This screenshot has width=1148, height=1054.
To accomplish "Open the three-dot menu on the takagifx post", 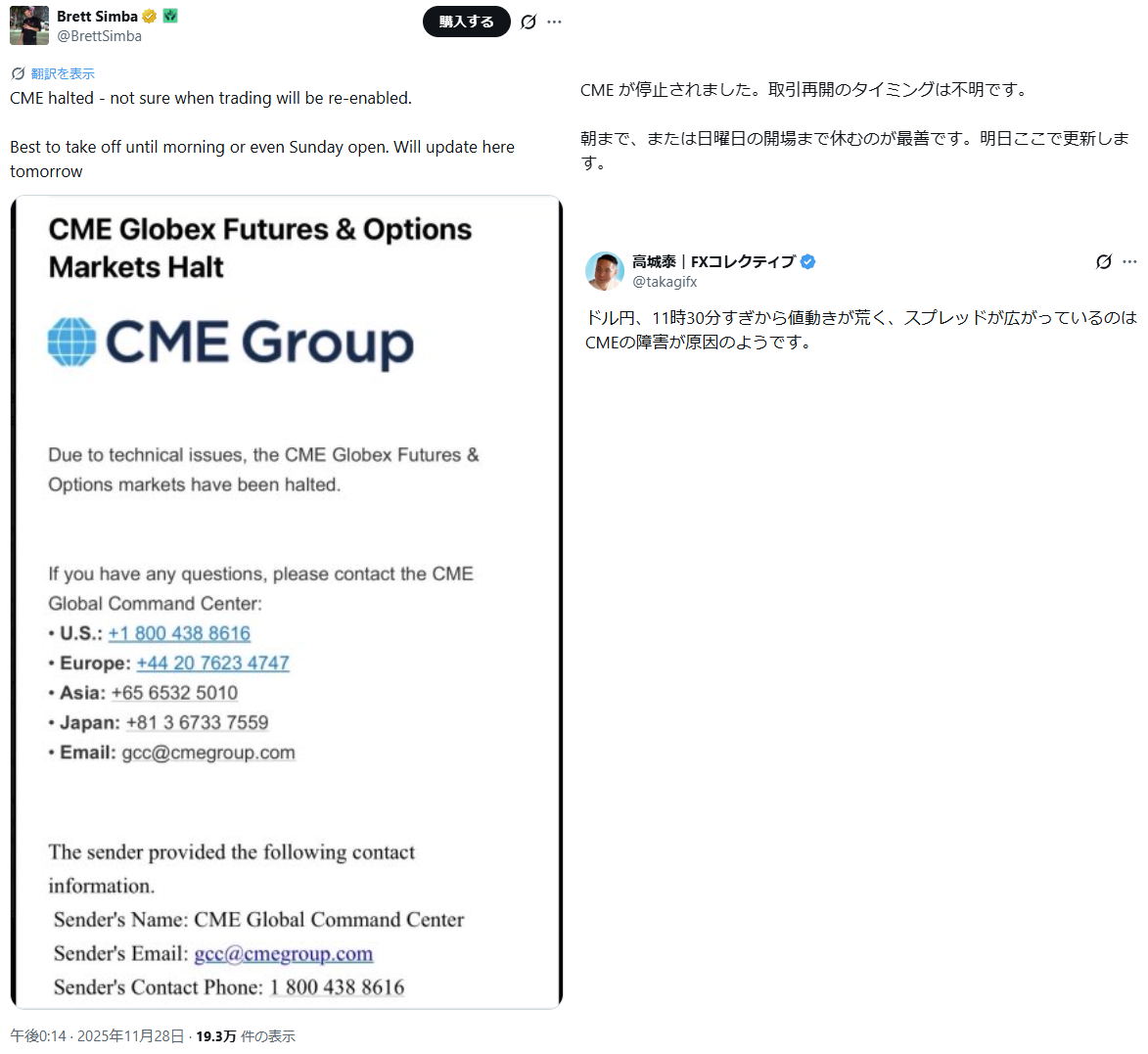I will tap(1130, 261).
